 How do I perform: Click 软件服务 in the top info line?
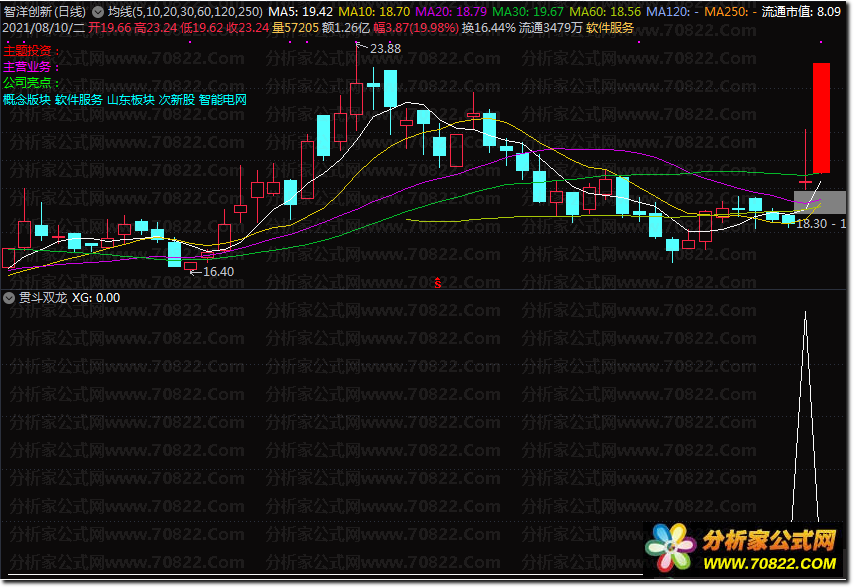(610, 28)
